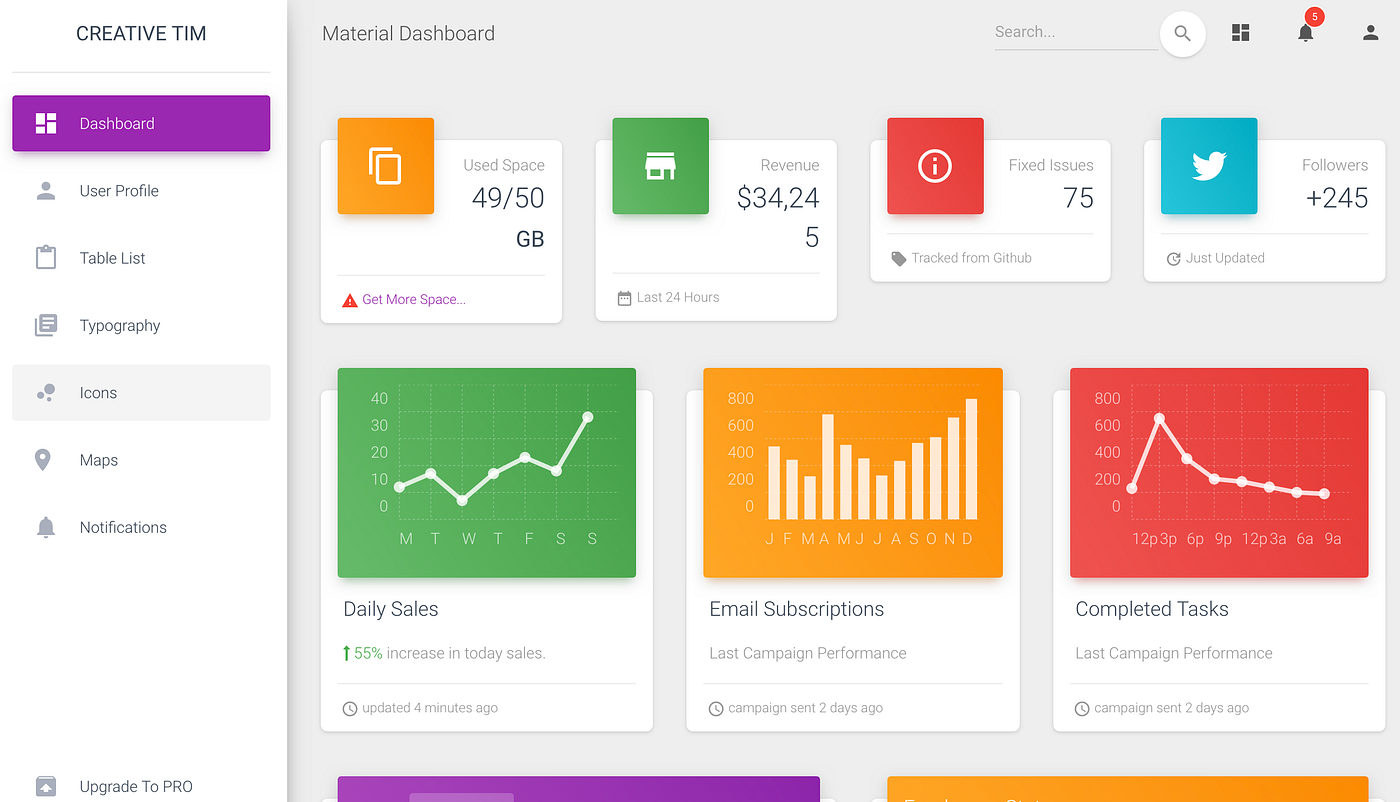This screenshot has width=1400, height=802.
Task: Open the notification bell in the top bar
Action: pyautogui.click(x=1305, y=33)
